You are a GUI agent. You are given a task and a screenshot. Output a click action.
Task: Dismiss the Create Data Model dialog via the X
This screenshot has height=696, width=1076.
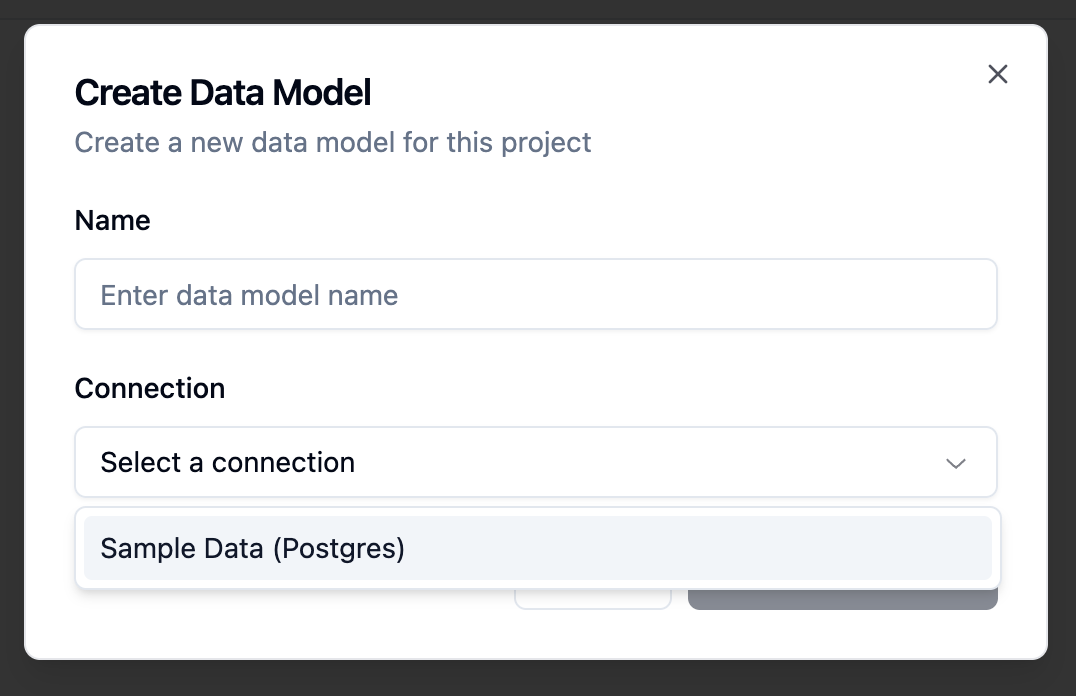pos(997,74)
